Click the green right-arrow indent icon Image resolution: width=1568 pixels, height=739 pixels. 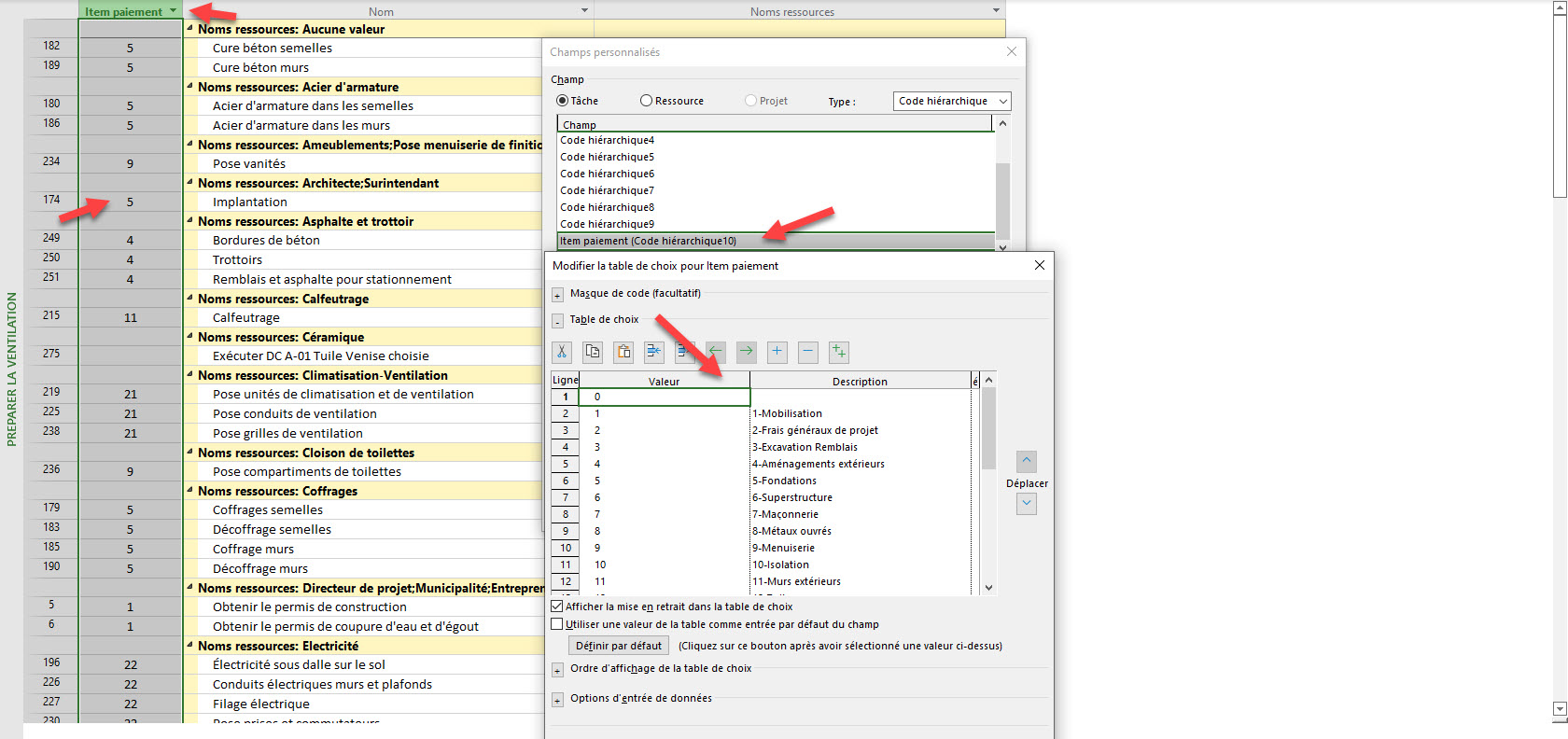746,352
